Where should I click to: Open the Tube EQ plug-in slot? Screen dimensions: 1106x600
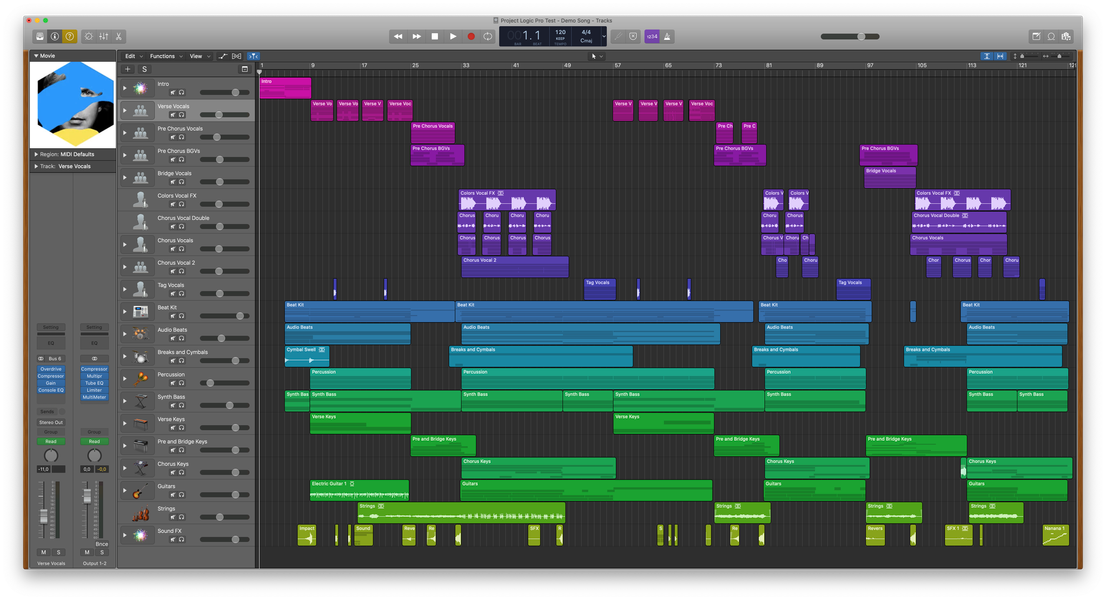tap(94, 383)
